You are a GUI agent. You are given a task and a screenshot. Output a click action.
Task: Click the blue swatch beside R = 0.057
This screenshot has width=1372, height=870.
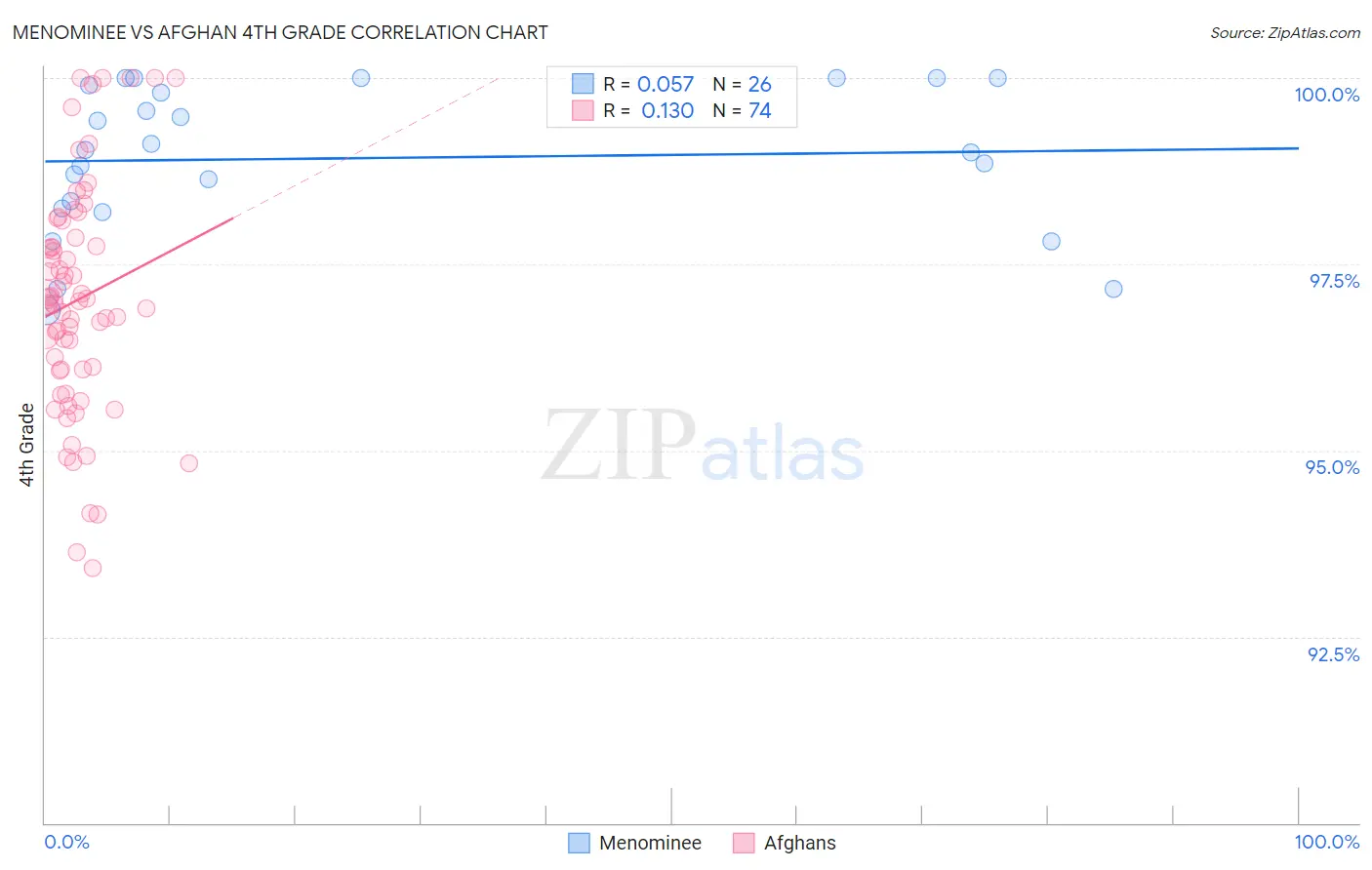(583, 84)
